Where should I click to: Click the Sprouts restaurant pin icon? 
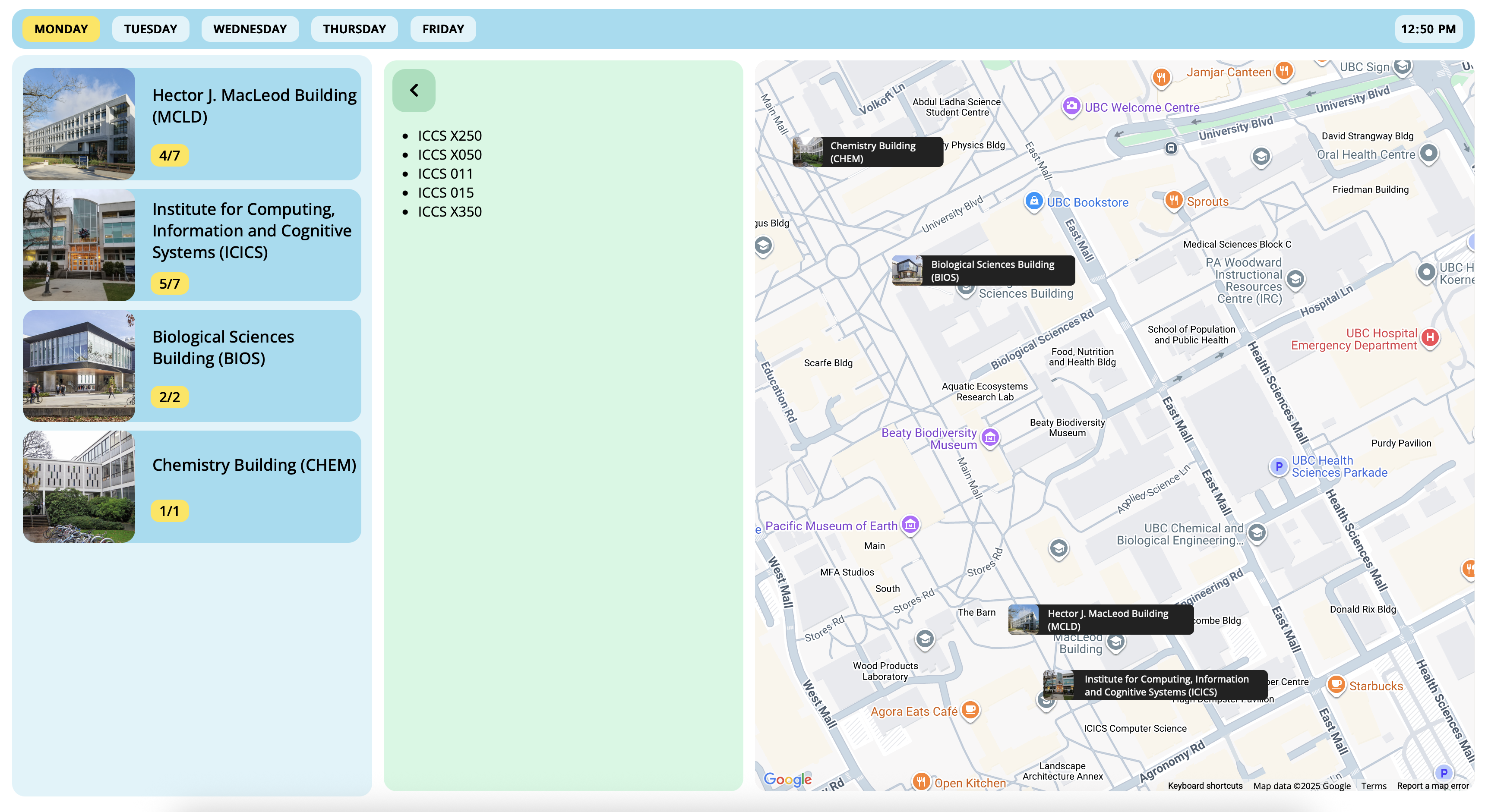coord(1173,200)
